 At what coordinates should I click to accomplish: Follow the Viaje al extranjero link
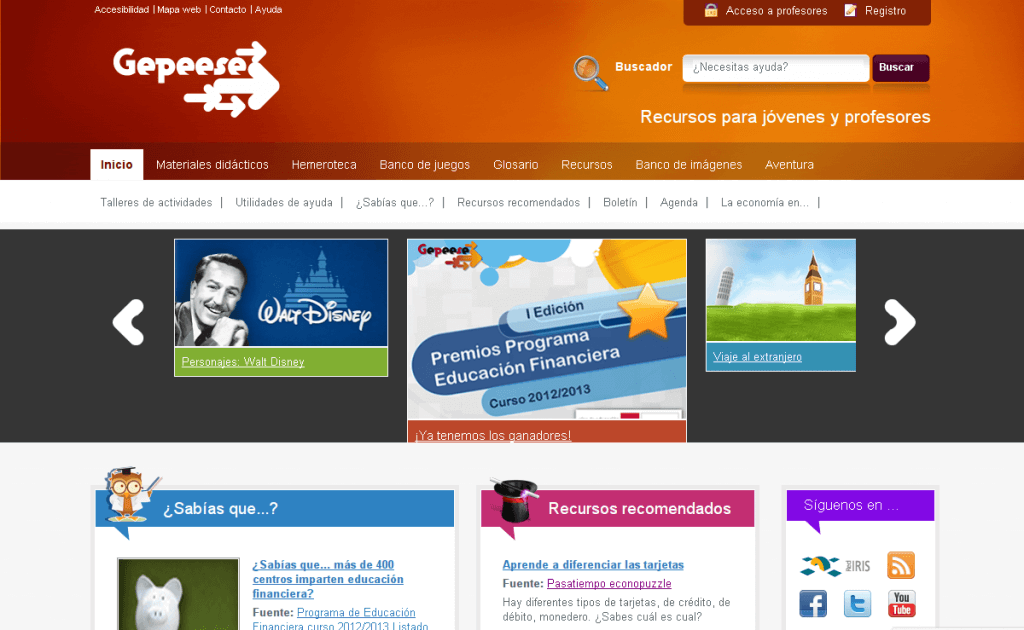[x=757, y=357]
